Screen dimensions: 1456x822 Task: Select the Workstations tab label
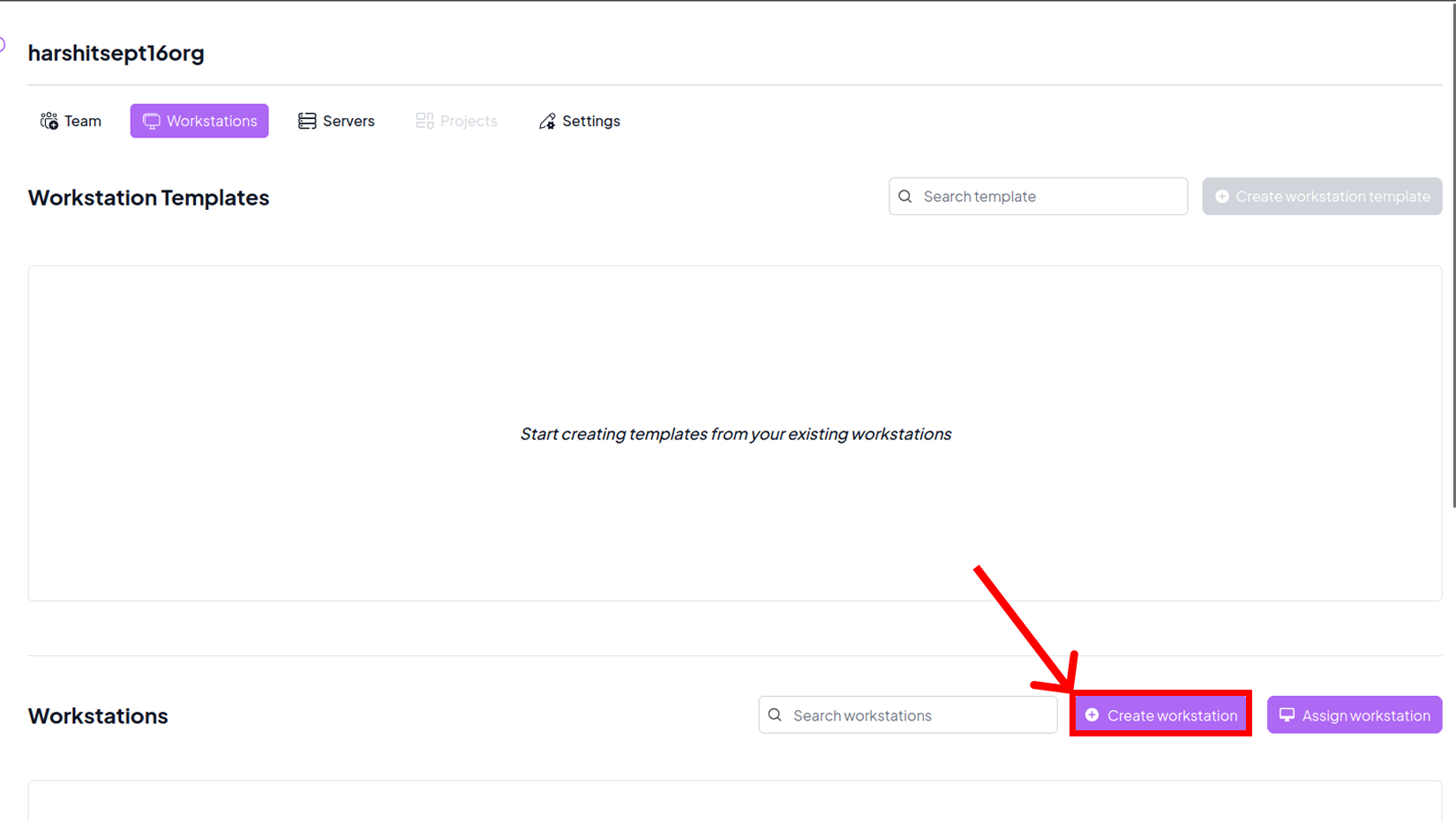pos(212,121)
